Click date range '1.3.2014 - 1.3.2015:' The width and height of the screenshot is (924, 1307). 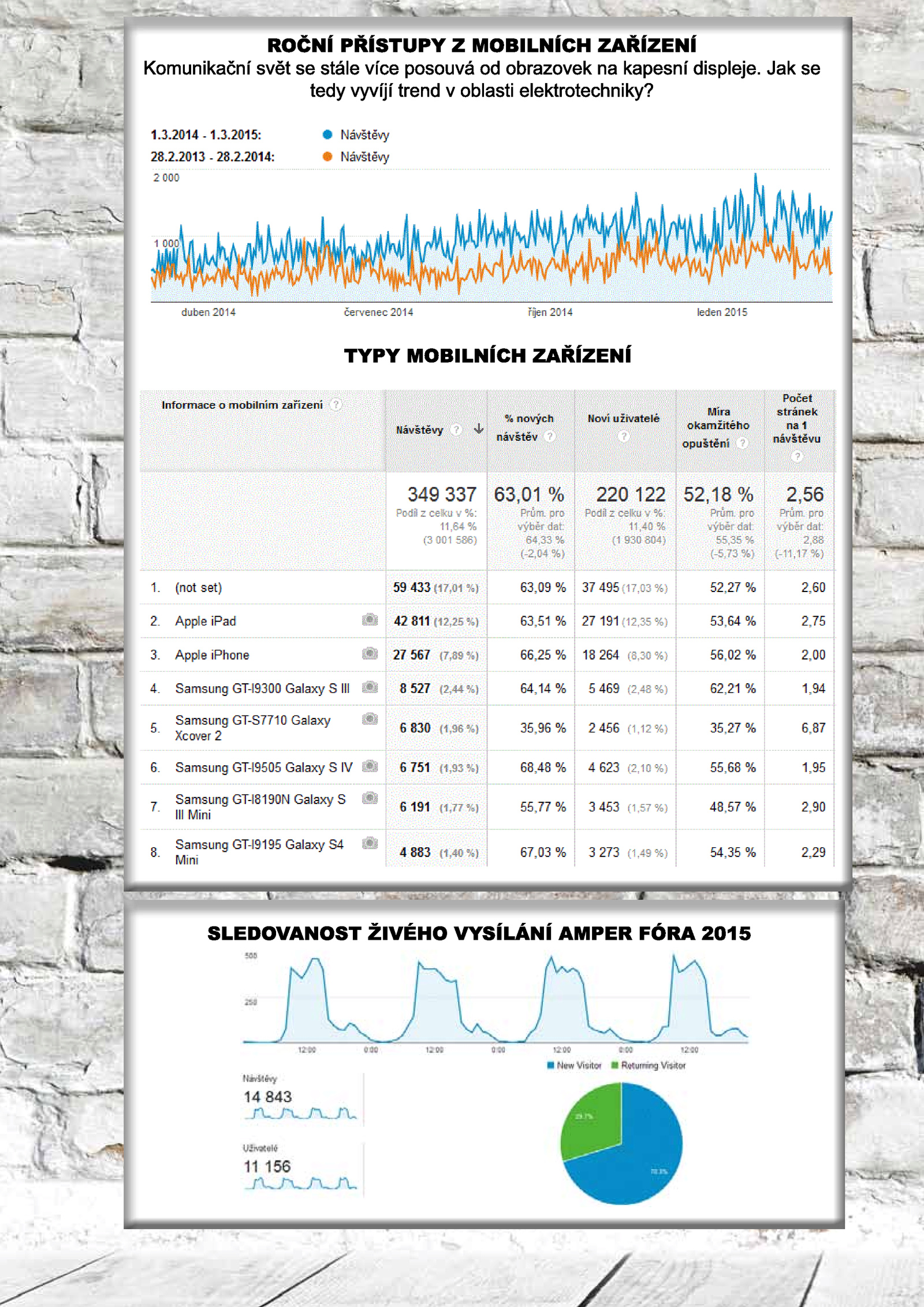click(206, 135)
